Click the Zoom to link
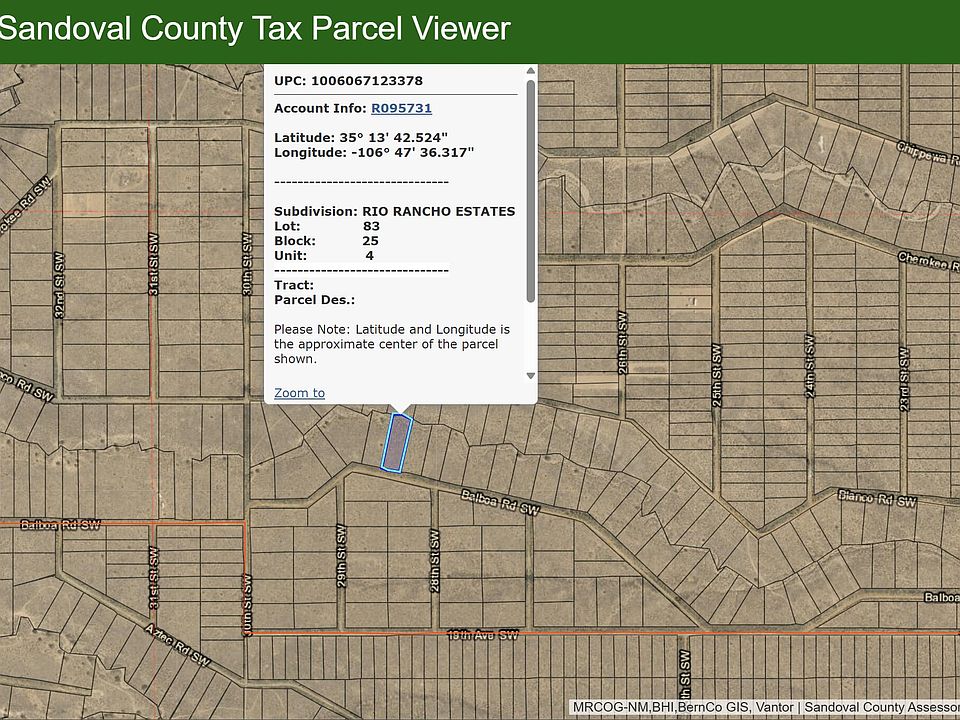Viewport: 960px width, 720px height. click(x=299, y=393)
